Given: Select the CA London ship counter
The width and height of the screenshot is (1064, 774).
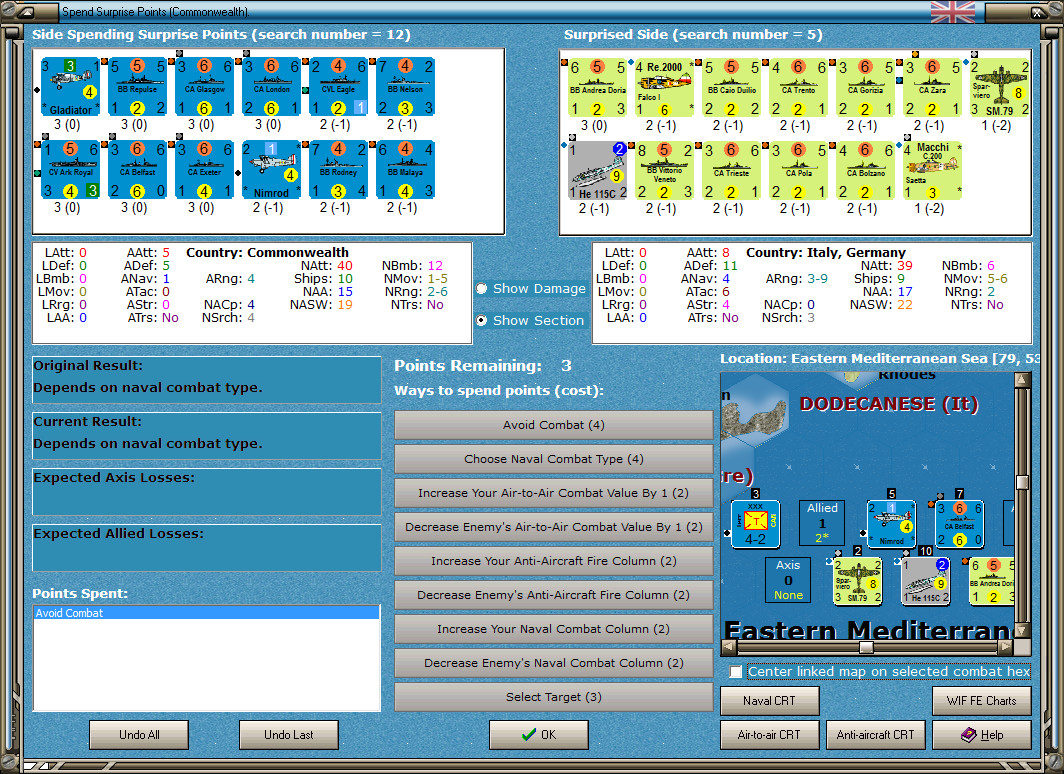Looking at the screenshot, I should tap(271, 87).
